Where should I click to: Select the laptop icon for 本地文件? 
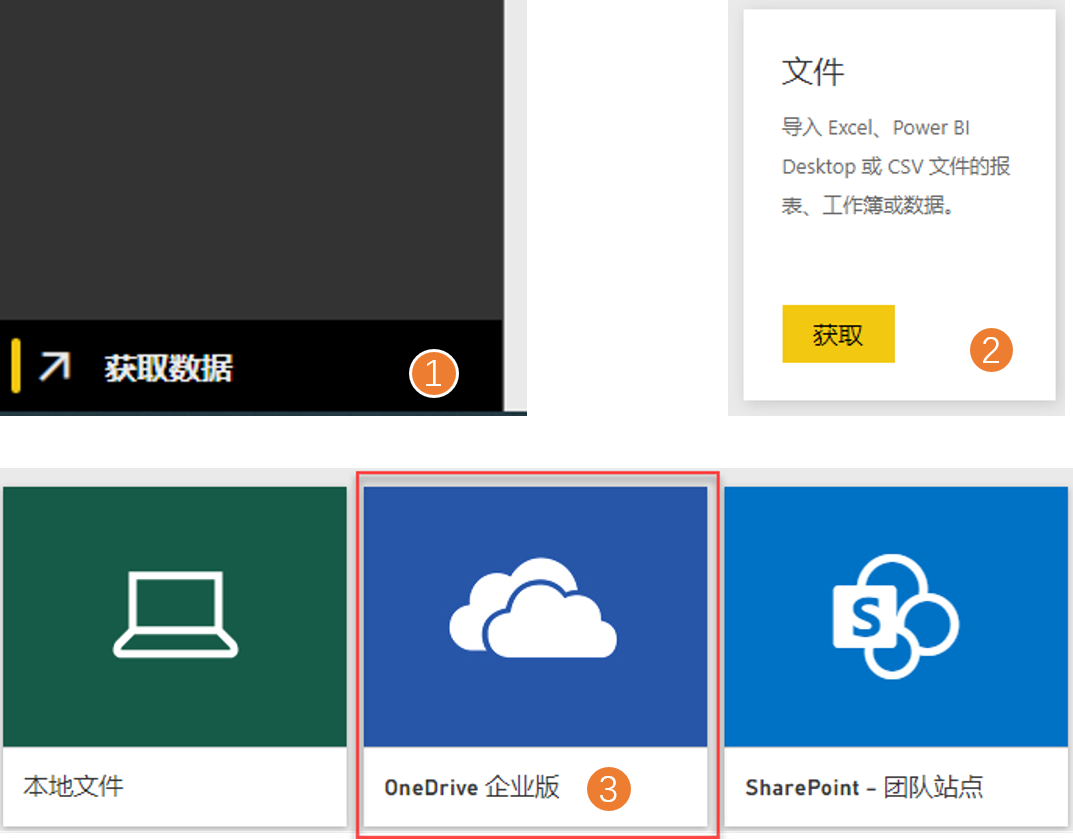[x=175, y=615]
